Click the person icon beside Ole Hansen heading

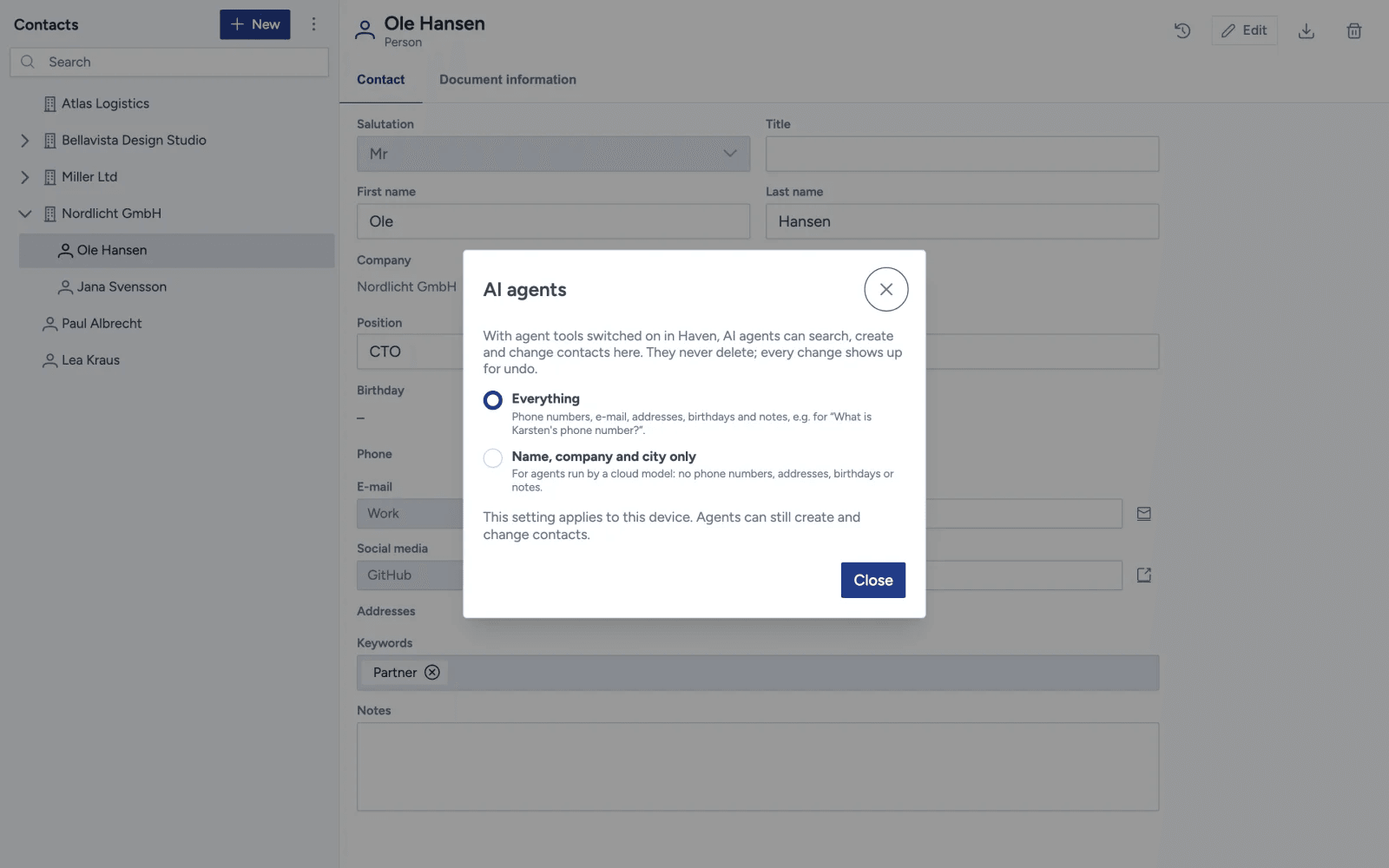click(365, 30)
